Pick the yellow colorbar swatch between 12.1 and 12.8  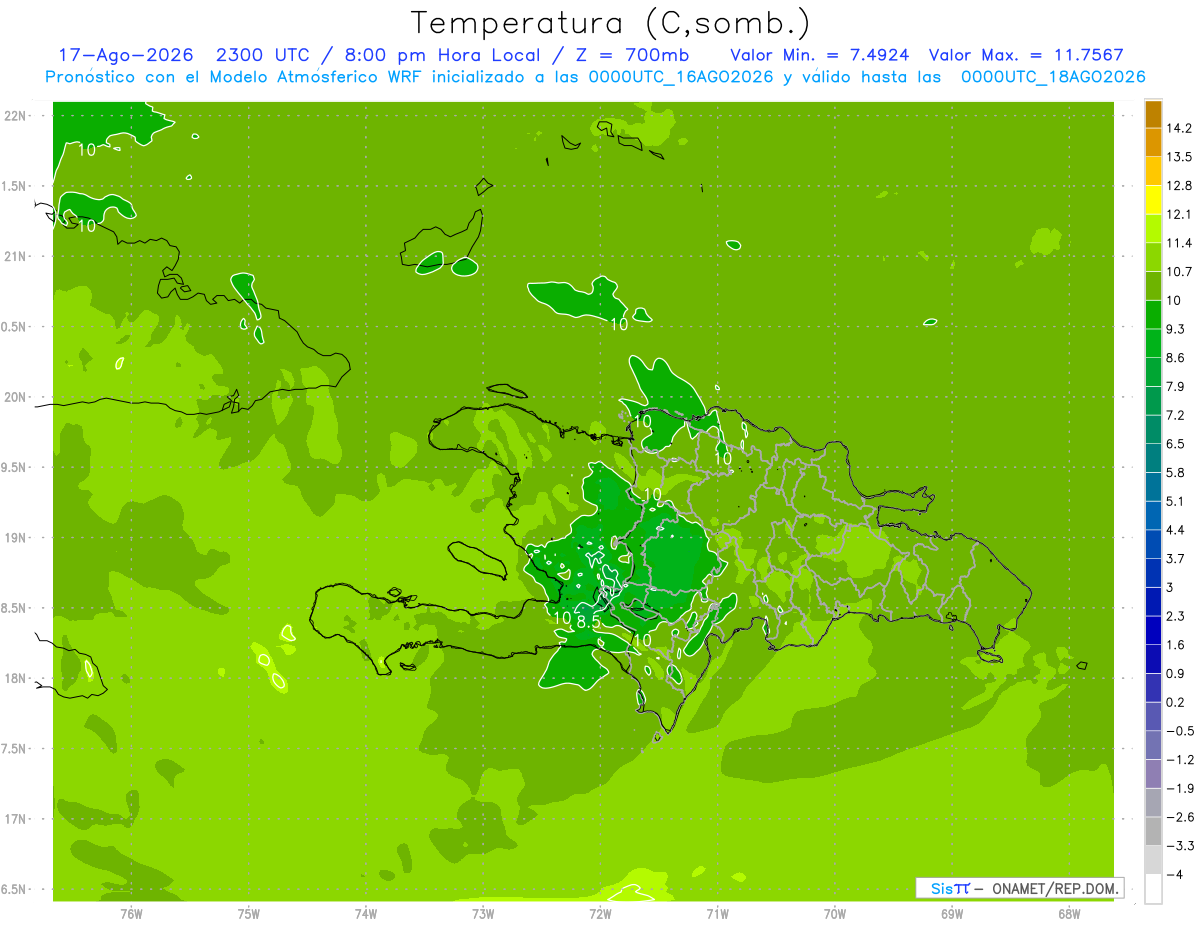1153,200
